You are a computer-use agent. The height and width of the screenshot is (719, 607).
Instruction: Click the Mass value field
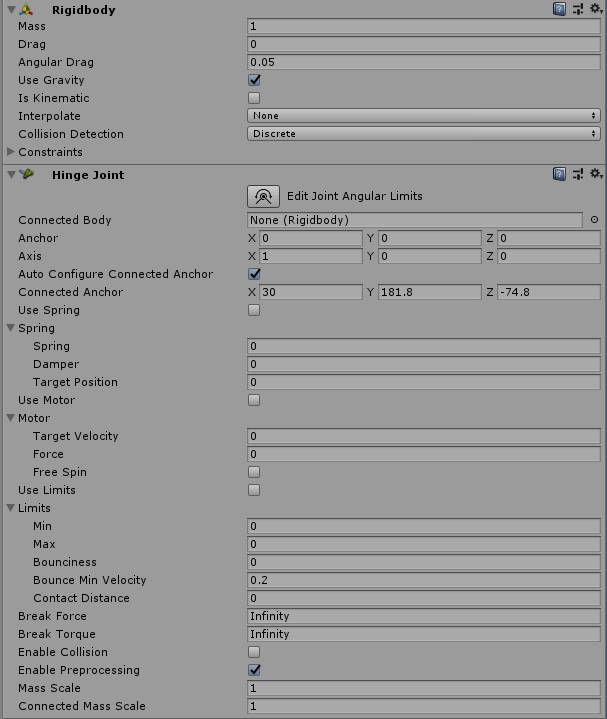(424, 26)
